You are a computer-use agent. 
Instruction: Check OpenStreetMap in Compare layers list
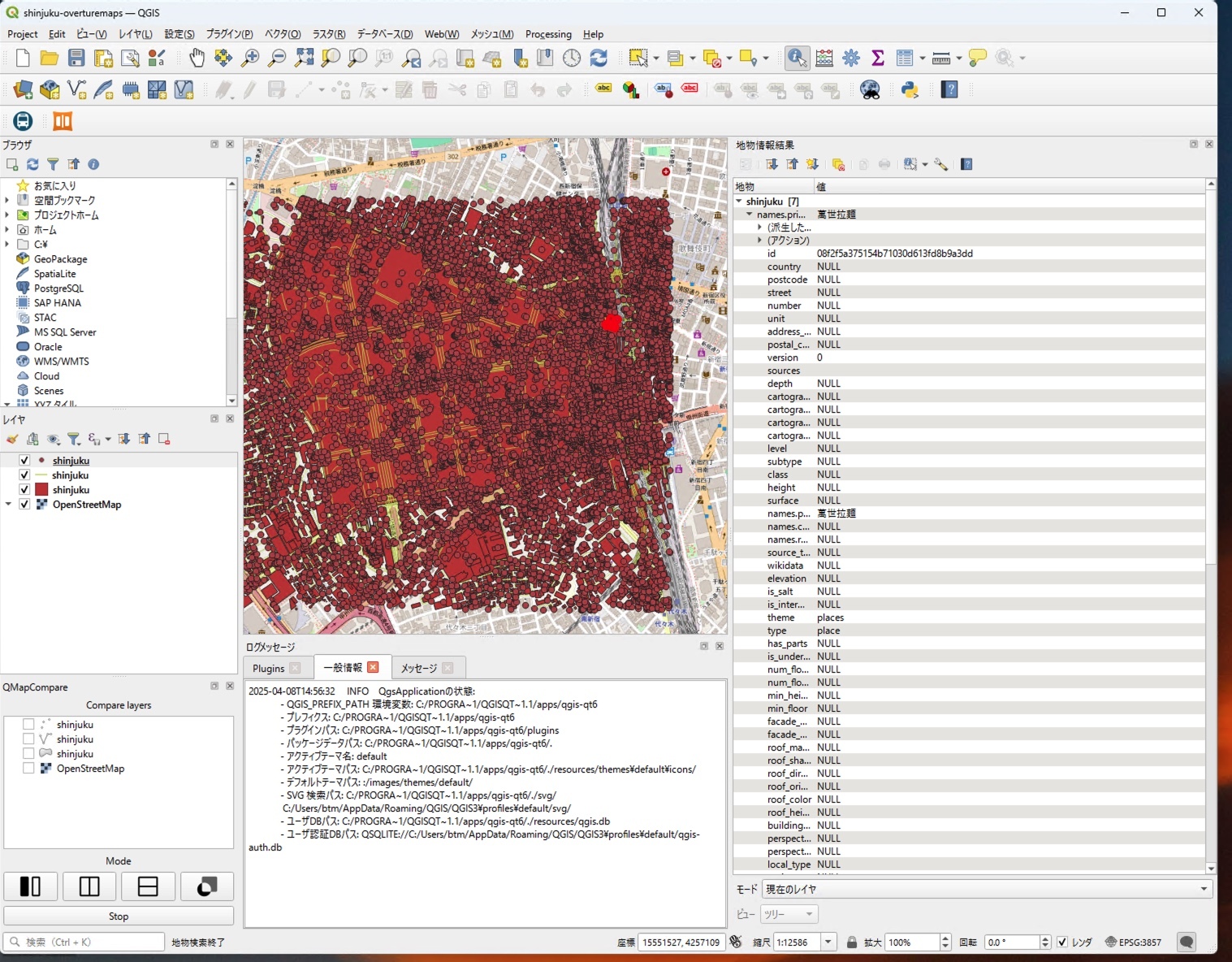pyautogui.click(x=28, y=768)
